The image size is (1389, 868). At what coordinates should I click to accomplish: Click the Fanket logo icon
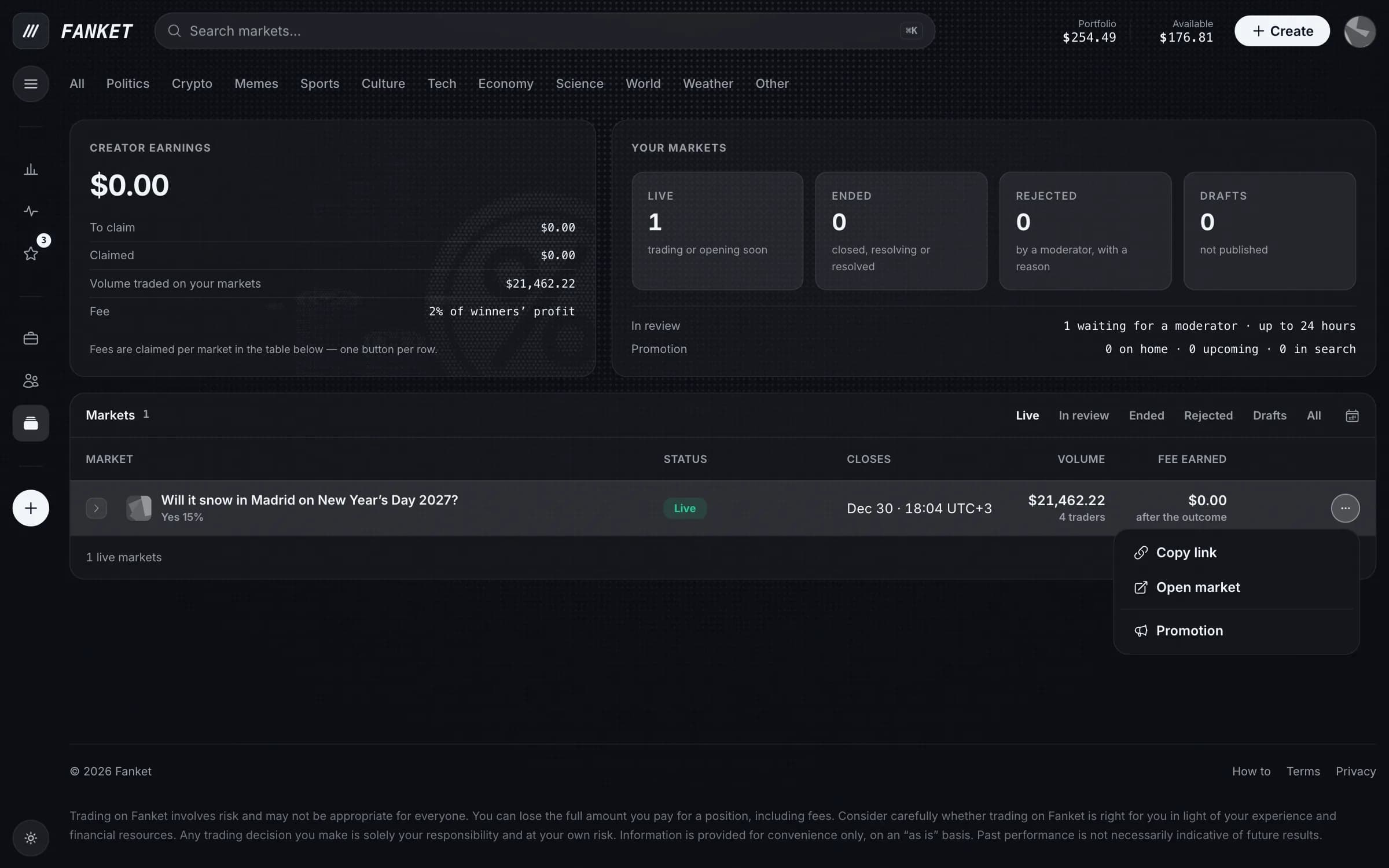[x=31, y=31]
